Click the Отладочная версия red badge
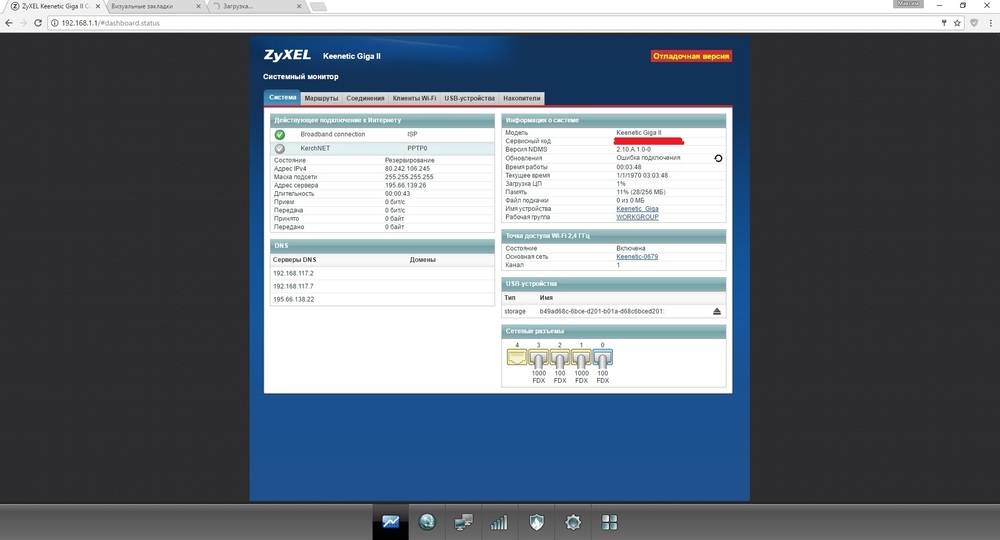This screenshot has height=540, width=1000. click(x=691, y=56)
